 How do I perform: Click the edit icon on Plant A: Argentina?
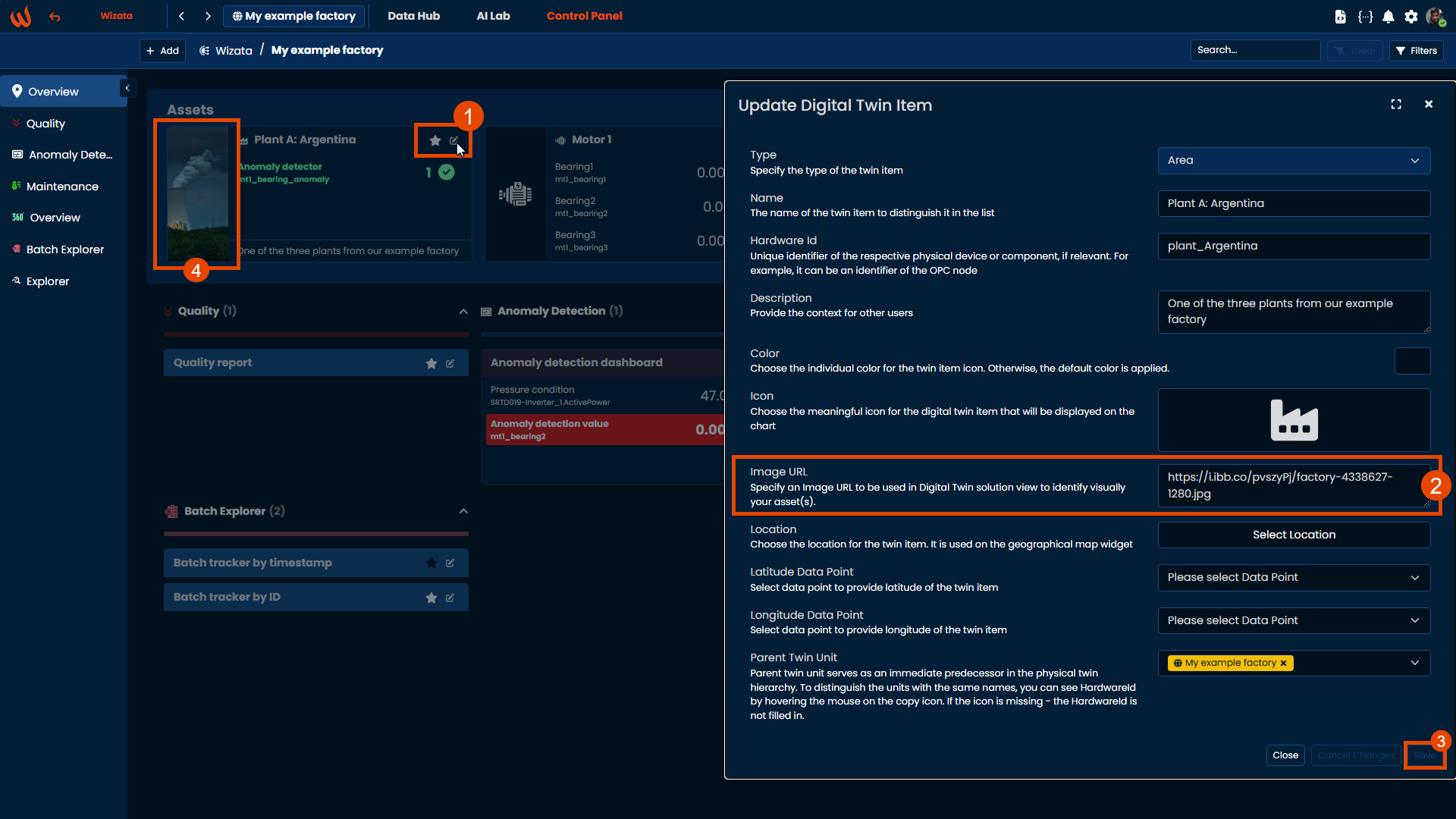pos(453,141)
